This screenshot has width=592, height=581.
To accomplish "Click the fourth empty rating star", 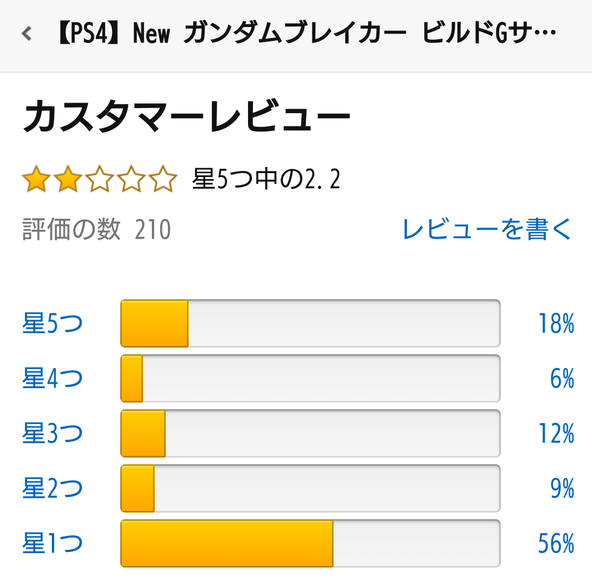I will [131, 179].
